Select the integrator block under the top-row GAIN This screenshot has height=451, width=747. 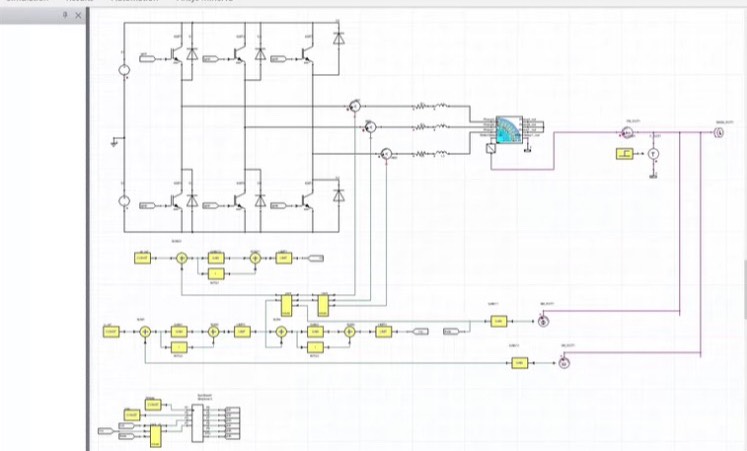[x=216, y=274]
